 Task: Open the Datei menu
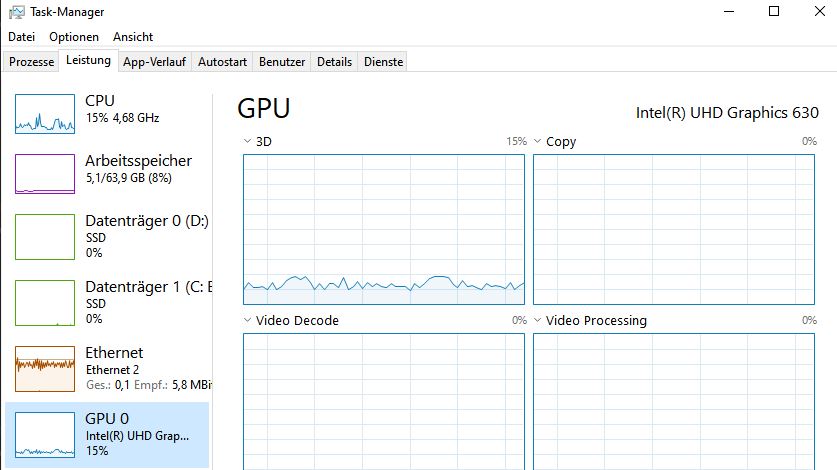click(22, 36)
